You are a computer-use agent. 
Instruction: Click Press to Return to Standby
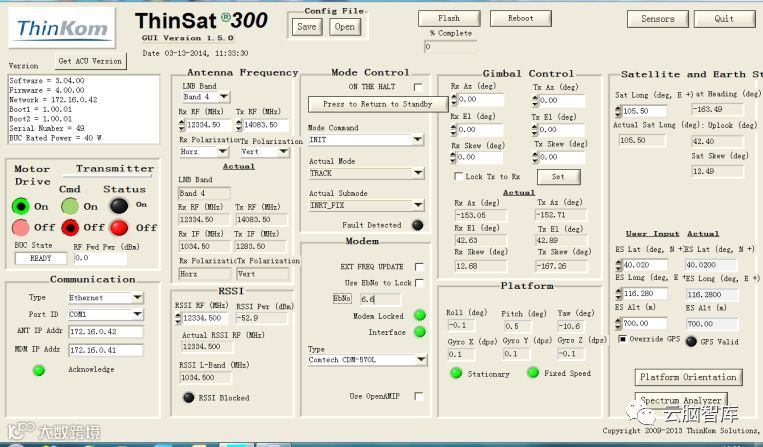coord(377,104)
